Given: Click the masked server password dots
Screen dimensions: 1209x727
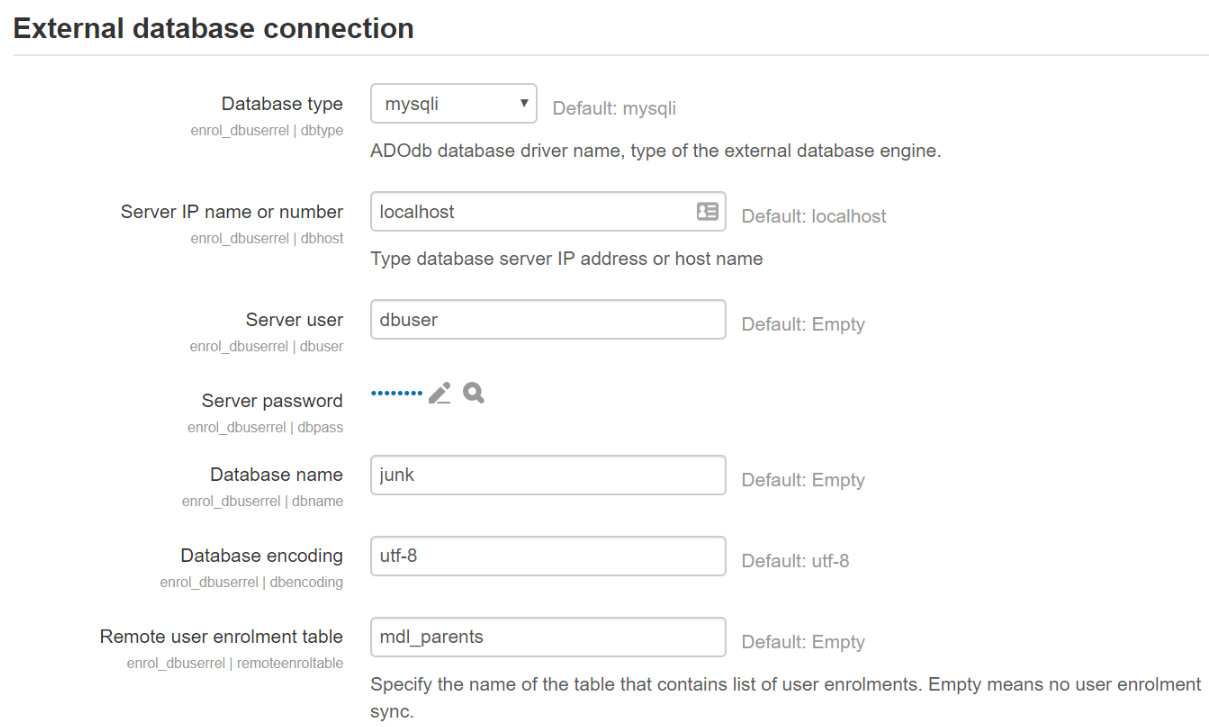Looking at the screenshot, I should (397, 394).
